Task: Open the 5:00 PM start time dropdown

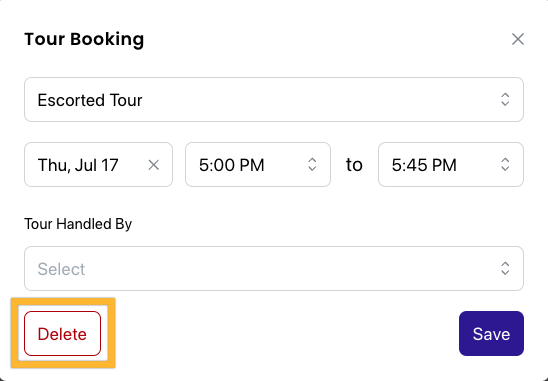Action: click(x=258, y=165)
